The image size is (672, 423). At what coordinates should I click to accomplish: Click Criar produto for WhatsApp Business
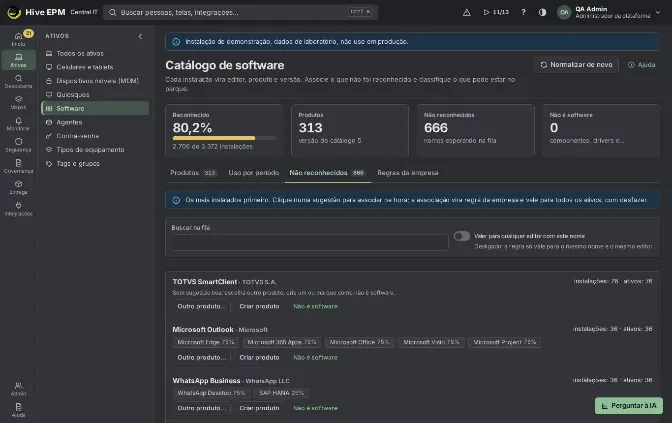pos(259,408)
